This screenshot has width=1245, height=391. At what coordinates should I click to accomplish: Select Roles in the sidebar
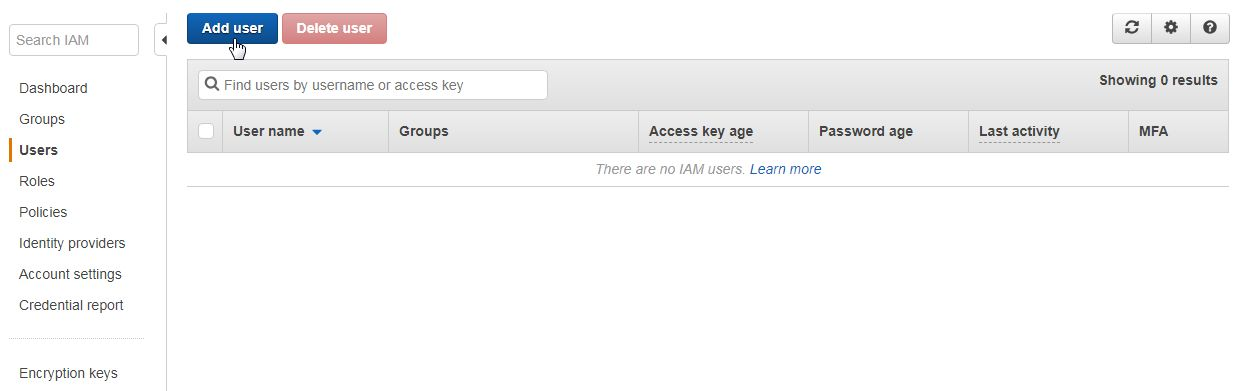[x=37, y=181]
